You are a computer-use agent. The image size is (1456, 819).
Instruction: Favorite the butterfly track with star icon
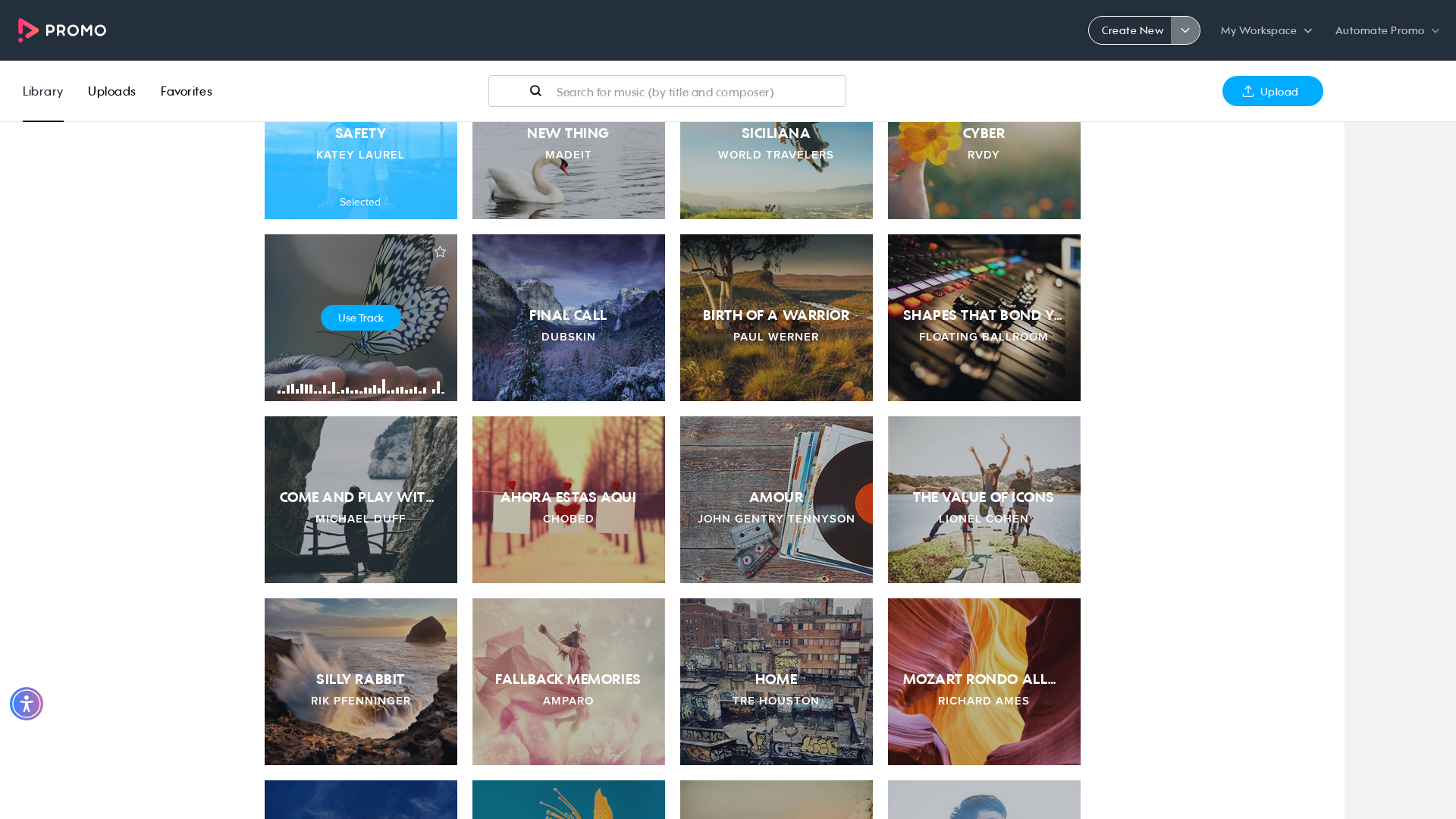pos(440,252)
